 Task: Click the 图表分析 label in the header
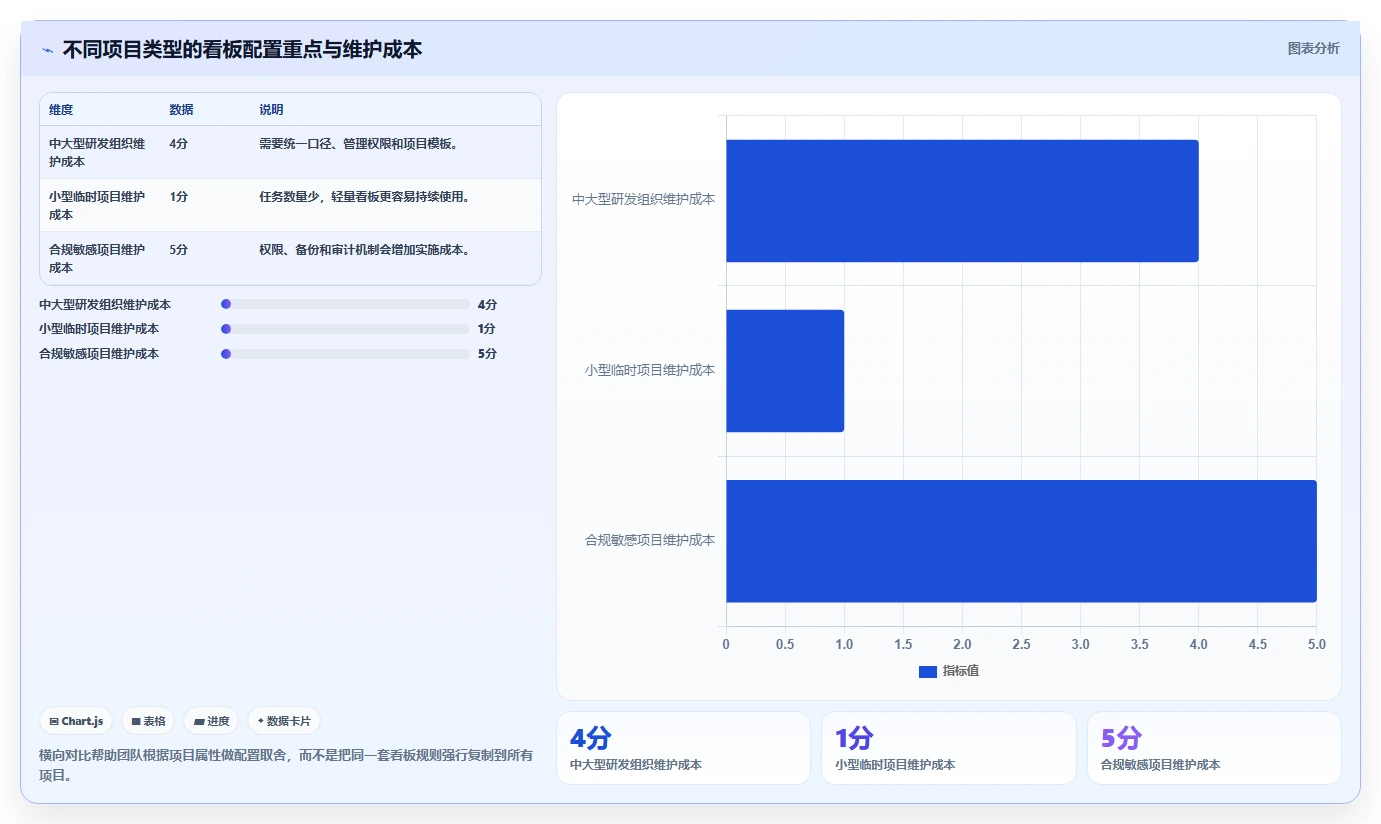[x=1313, y=48]
